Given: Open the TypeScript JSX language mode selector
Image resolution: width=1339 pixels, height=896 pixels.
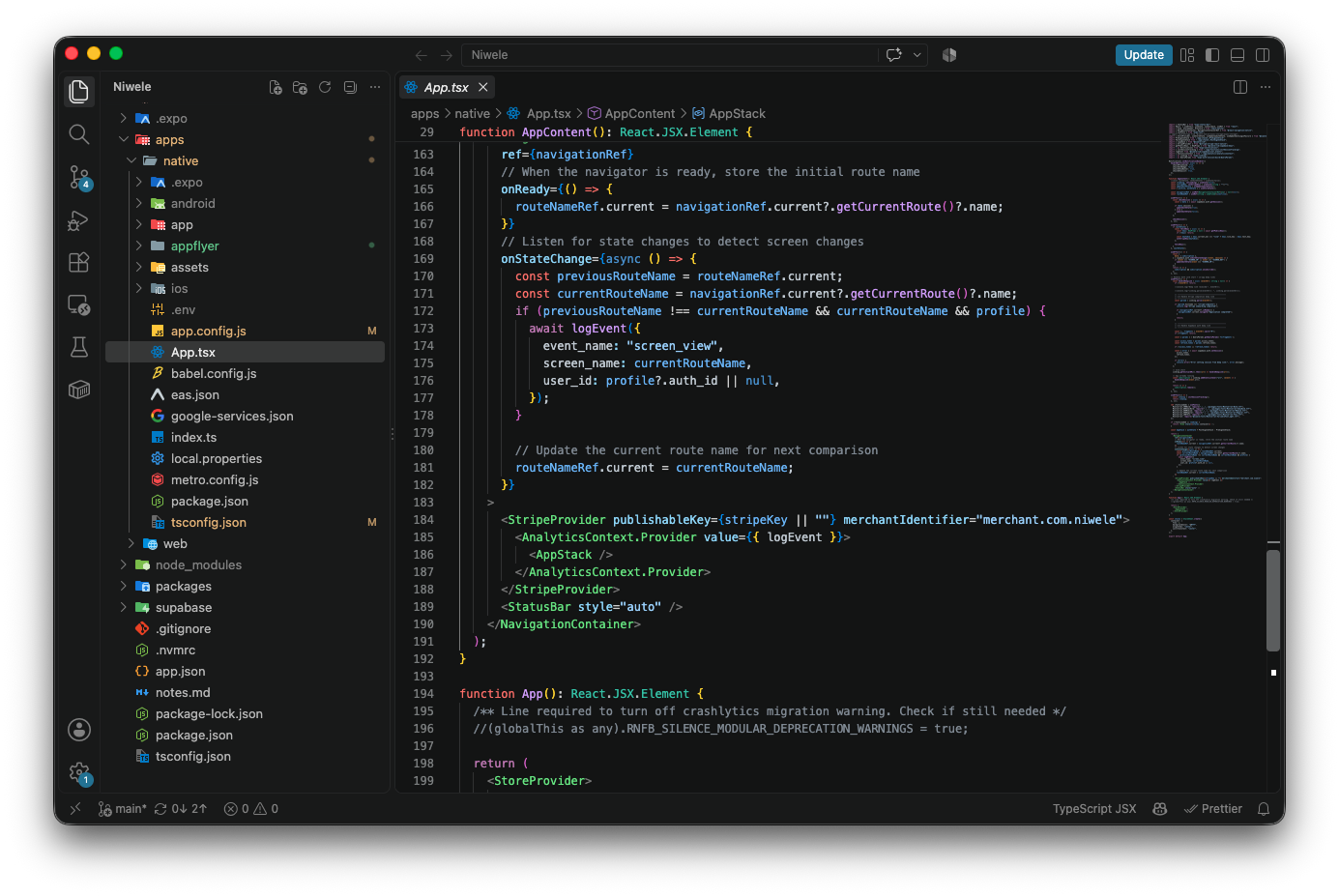Looking at the screenshot, I should (1094, 809).
